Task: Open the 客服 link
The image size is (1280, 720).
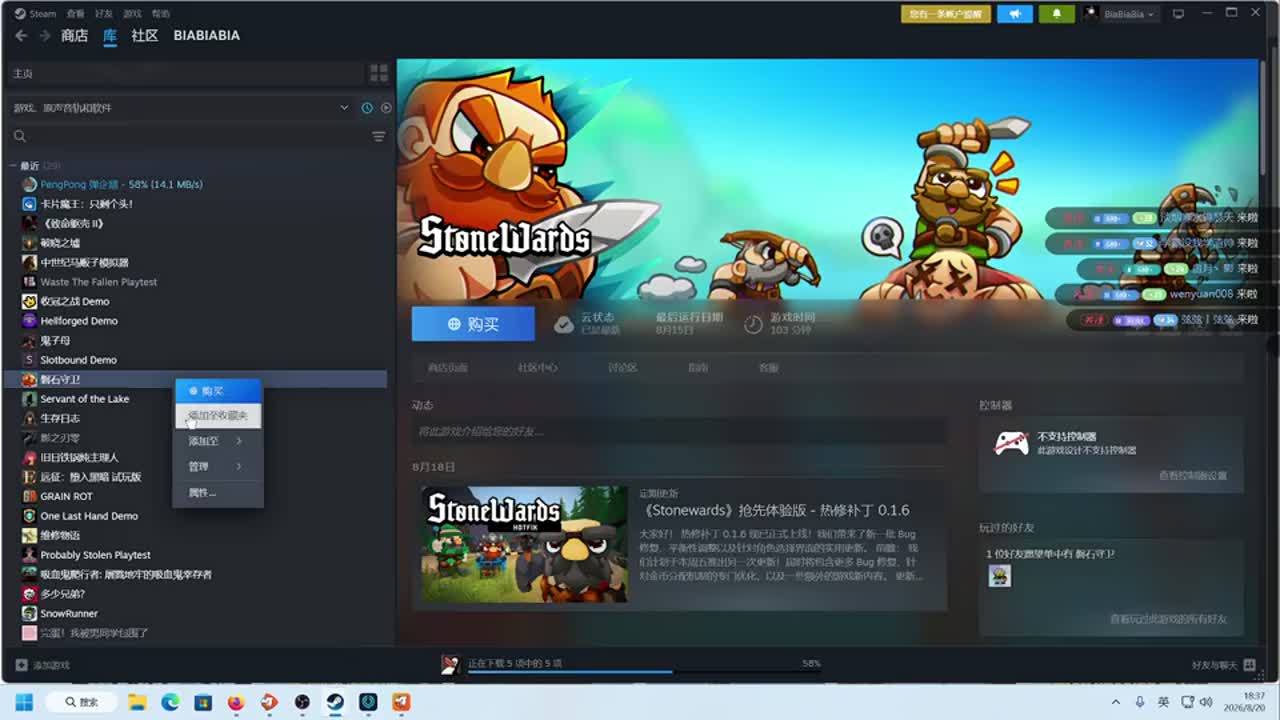Action: [x=768, y=368]
